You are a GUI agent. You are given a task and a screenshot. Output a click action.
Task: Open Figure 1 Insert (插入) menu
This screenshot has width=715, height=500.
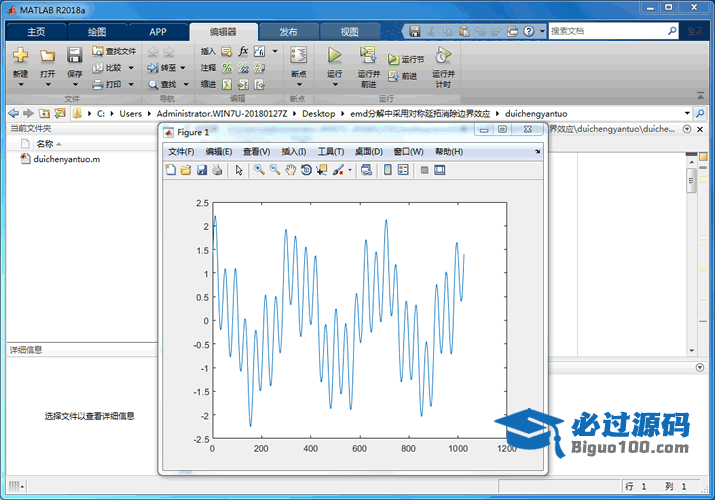pyautogui.click(x=294, y=152)
